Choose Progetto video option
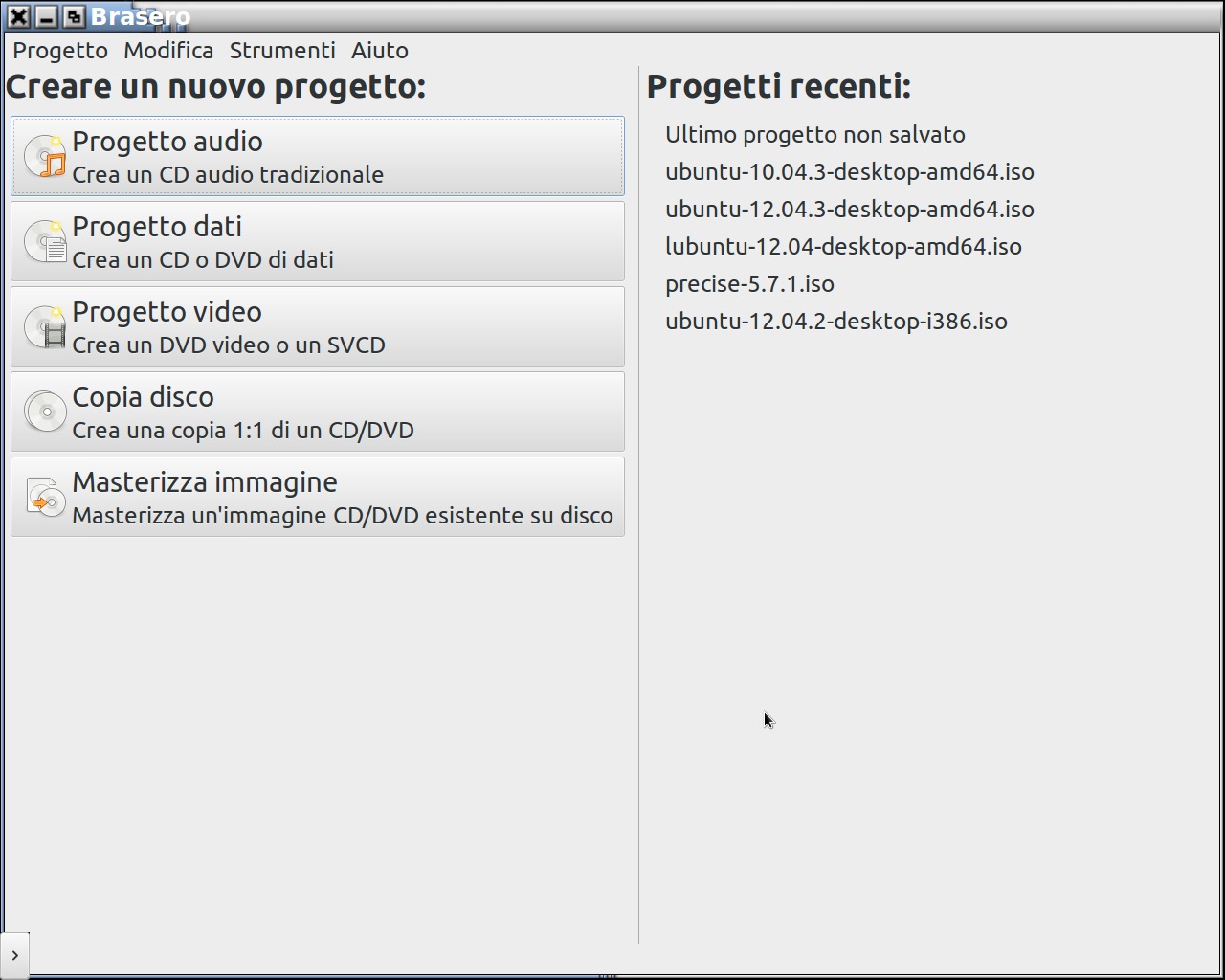Screen dimensions: 1225x980 coord(318,326)
